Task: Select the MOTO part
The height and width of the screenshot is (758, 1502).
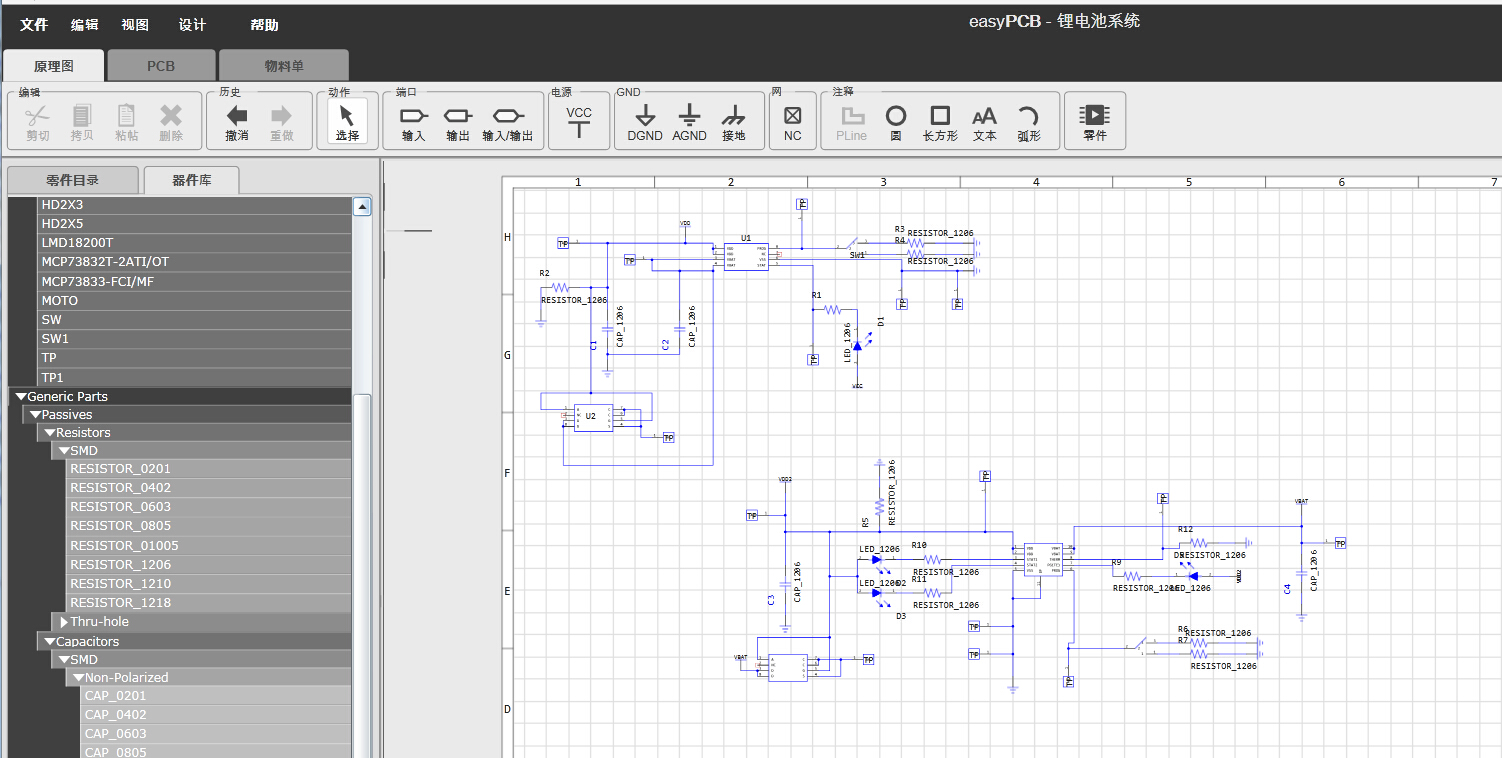Action: coord(194,301)
